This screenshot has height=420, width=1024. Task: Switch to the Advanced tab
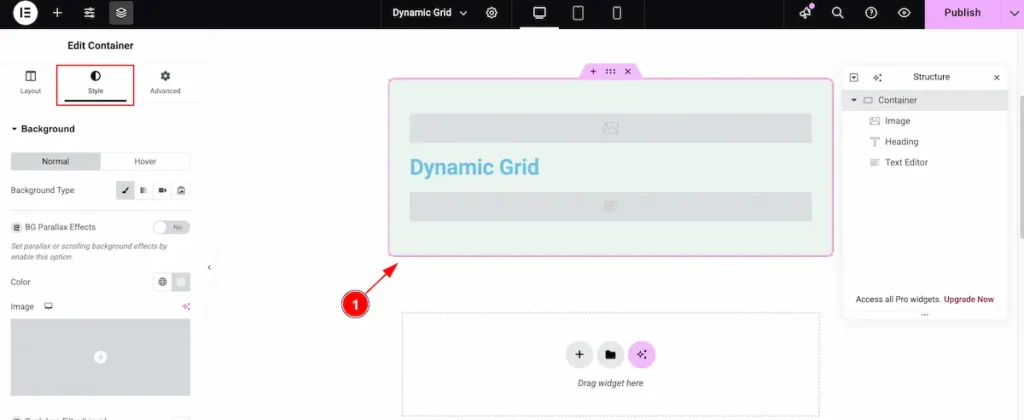coord(165,82)
